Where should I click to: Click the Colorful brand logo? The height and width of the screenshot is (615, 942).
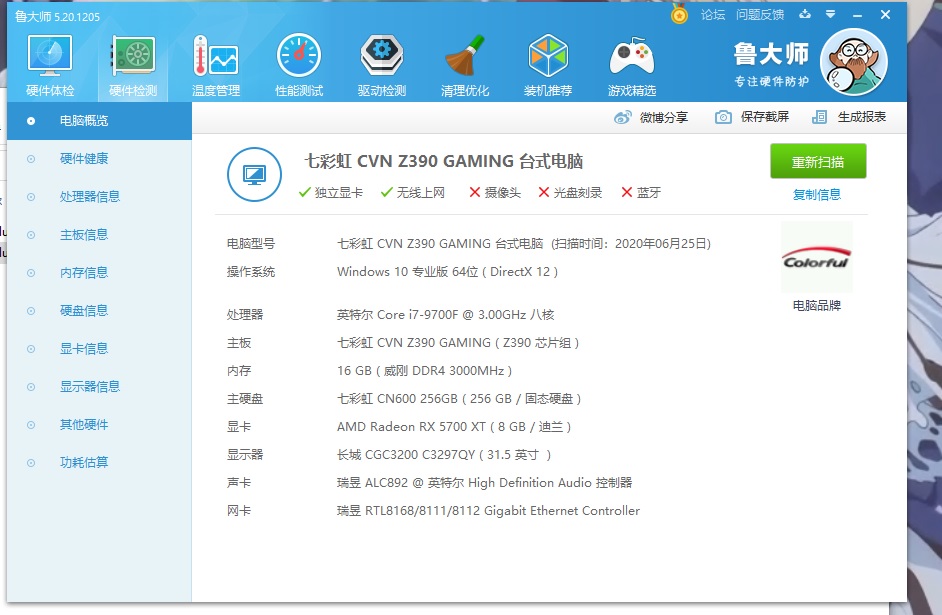click(816, 258)
